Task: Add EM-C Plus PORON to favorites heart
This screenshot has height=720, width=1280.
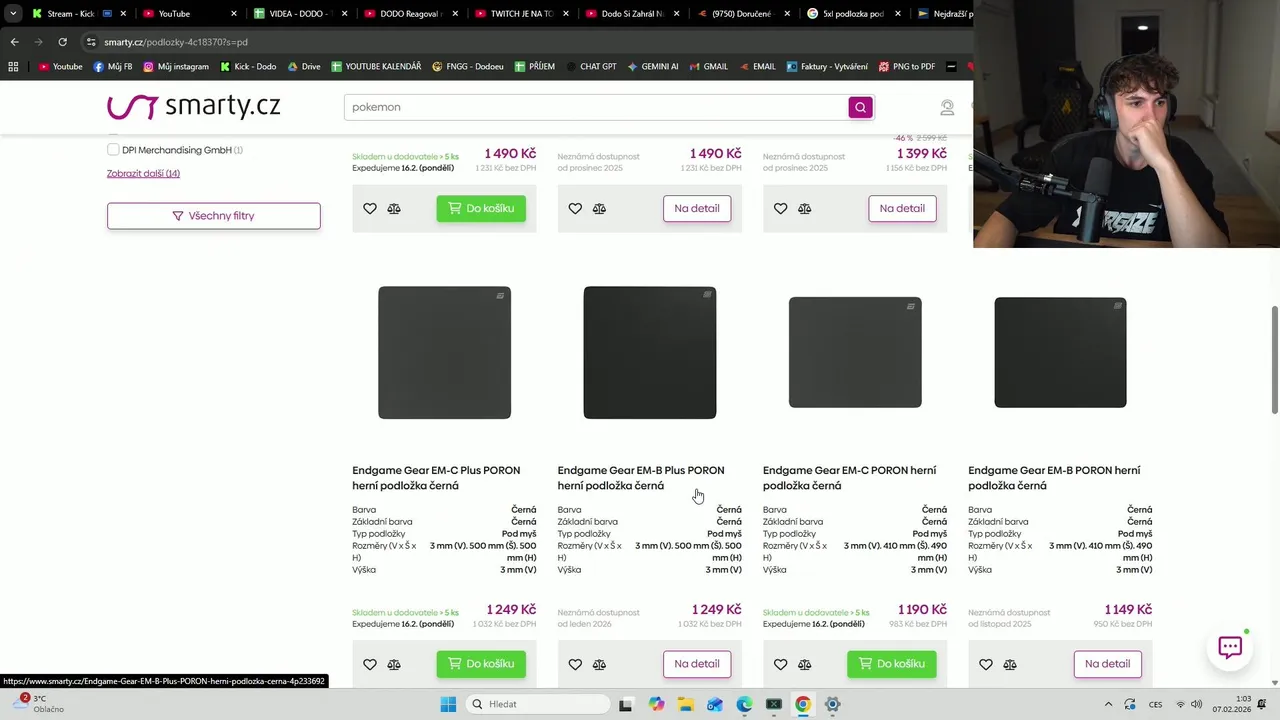Action: 370,664
